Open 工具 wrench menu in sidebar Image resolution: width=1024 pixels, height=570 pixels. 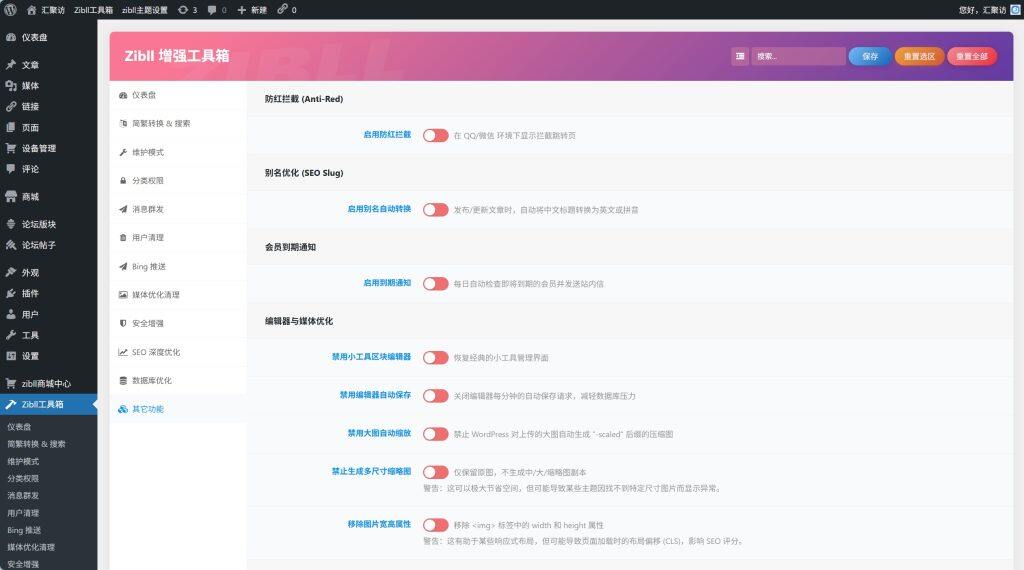(x=48, y=335)
